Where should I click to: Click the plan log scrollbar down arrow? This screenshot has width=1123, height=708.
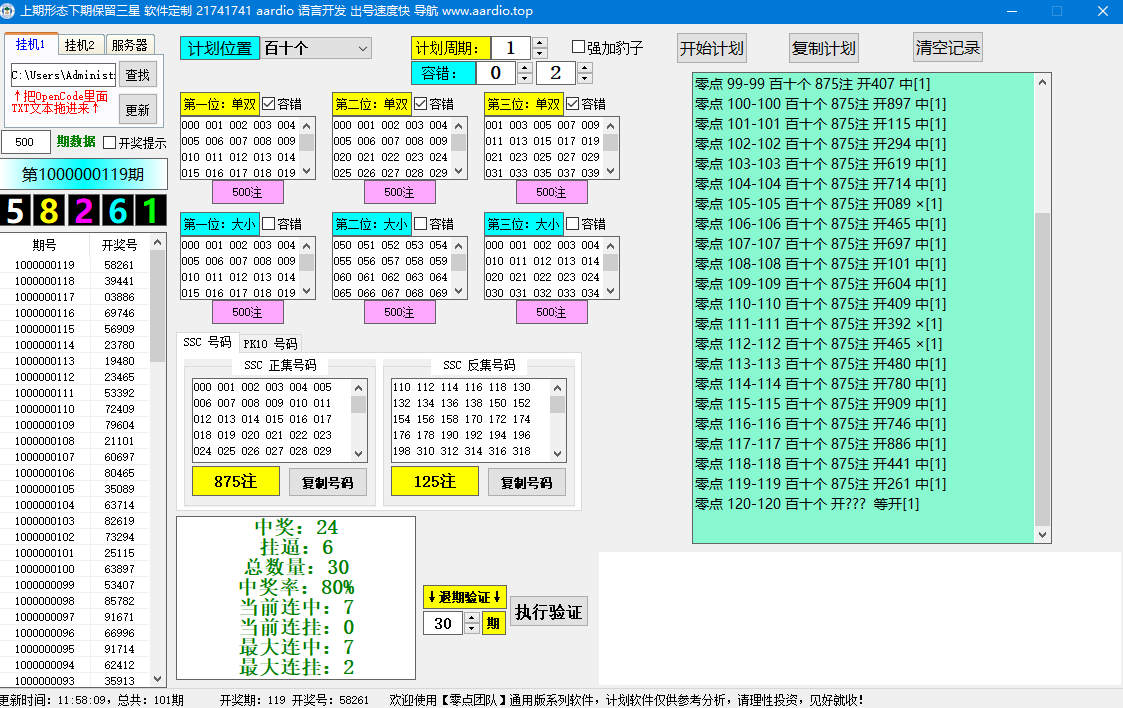point(1043,535)
